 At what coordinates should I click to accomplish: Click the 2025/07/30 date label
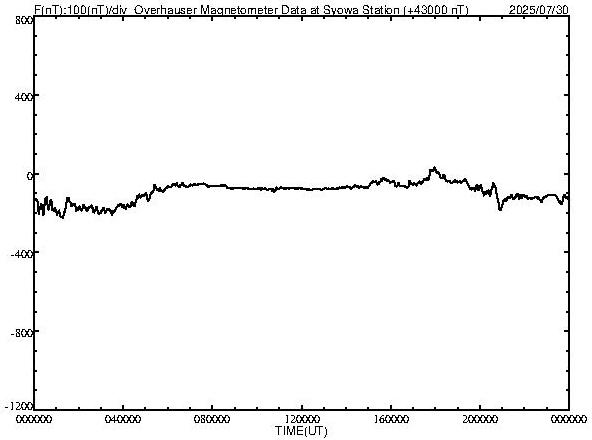pos(538,10)
